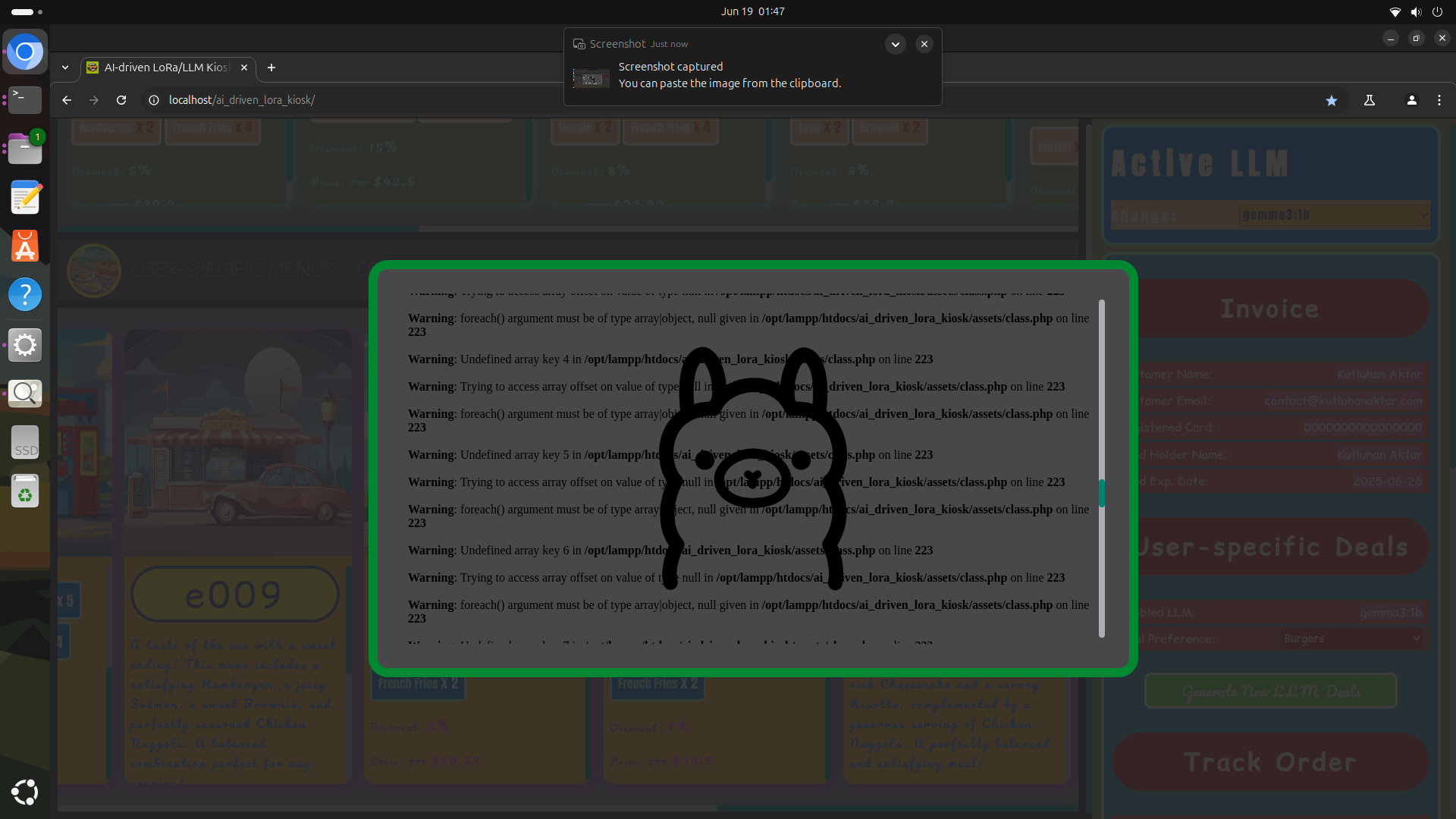Viewport: 1456px width, 819px height.
Task: Open the tab search dropdown arrow
Action: (65, 67)
